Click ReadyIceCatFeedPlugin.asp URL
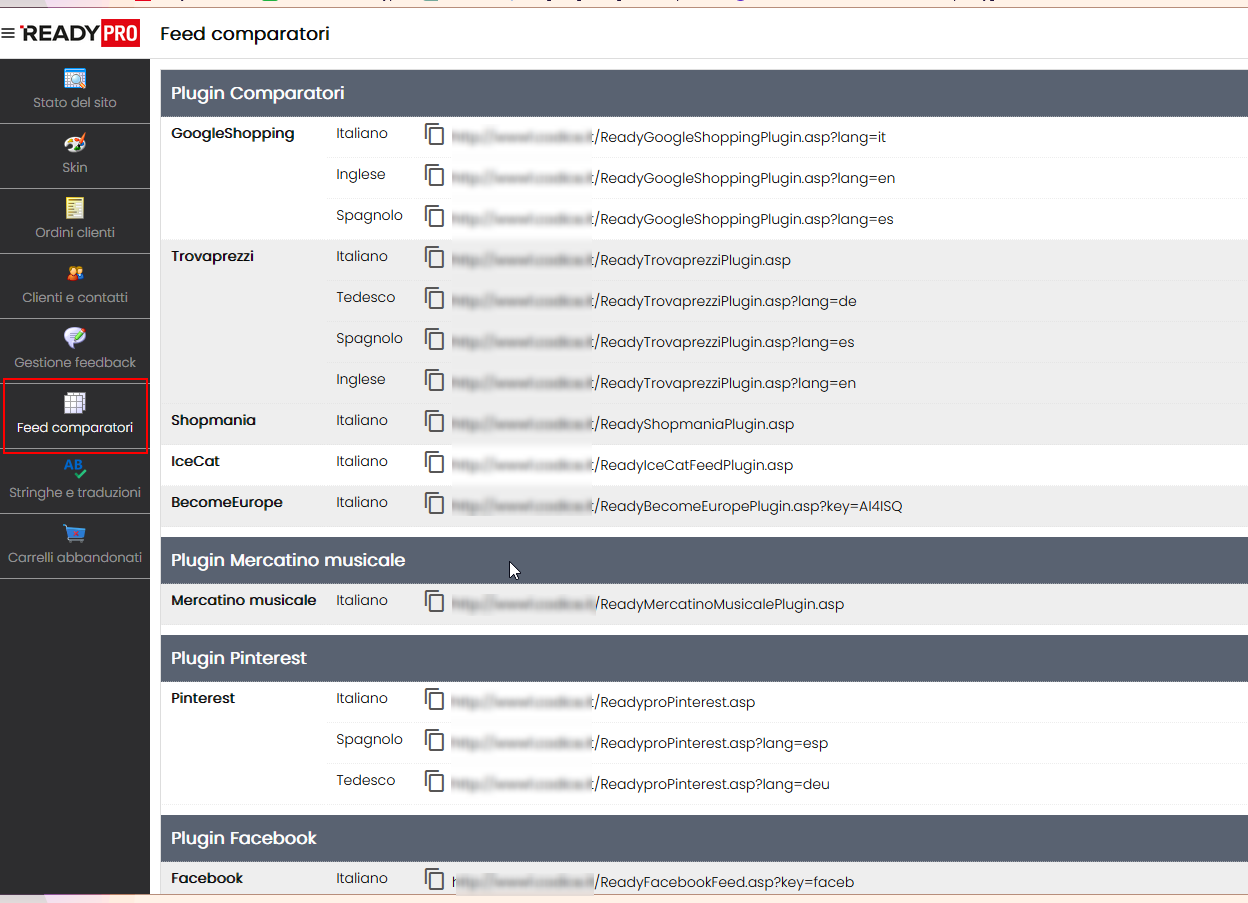This screenshot has height=903, width=1248. pos(622,466)
